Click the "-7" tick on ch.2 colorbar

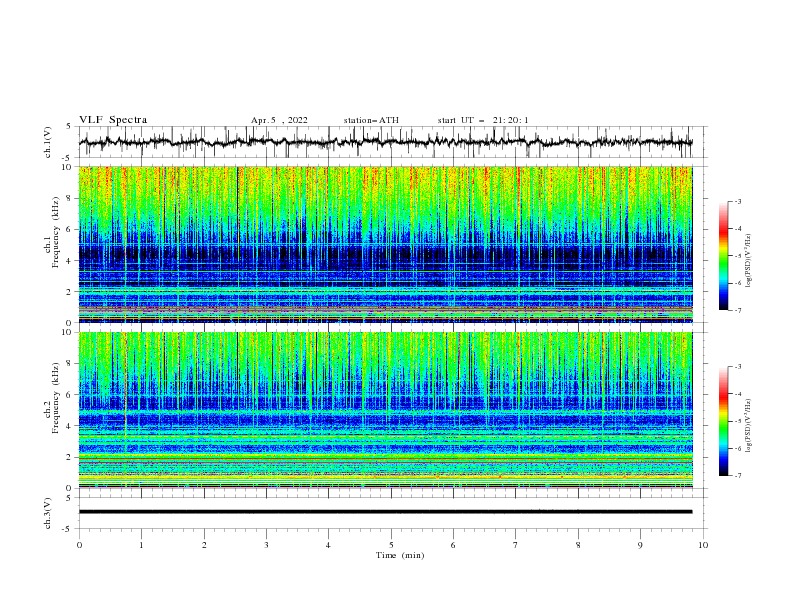pyautogui.click(x=738, y=476)
